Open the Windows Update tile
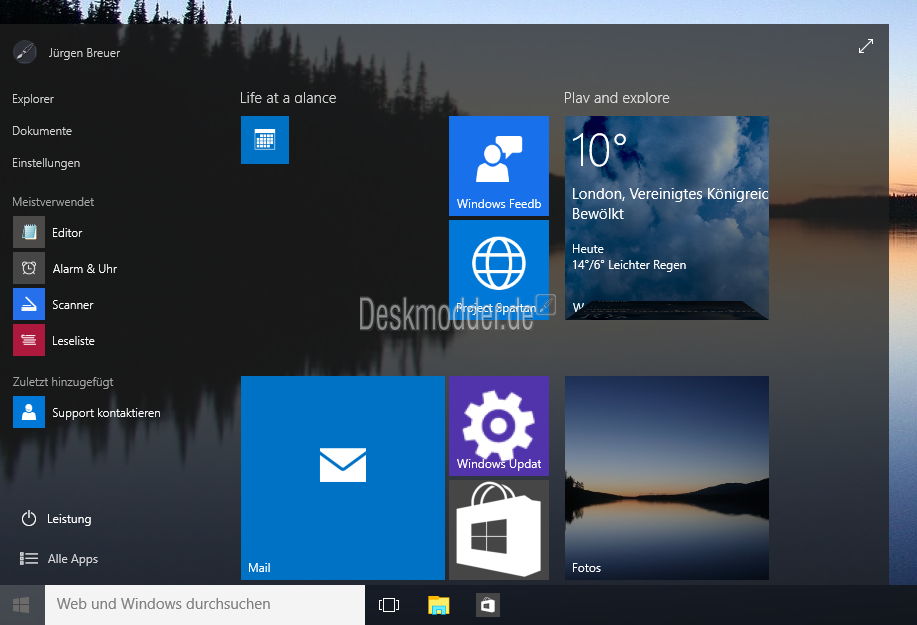The height and width of the screenshot is (625, 917). pyautogui.click(x=499, y=426)
